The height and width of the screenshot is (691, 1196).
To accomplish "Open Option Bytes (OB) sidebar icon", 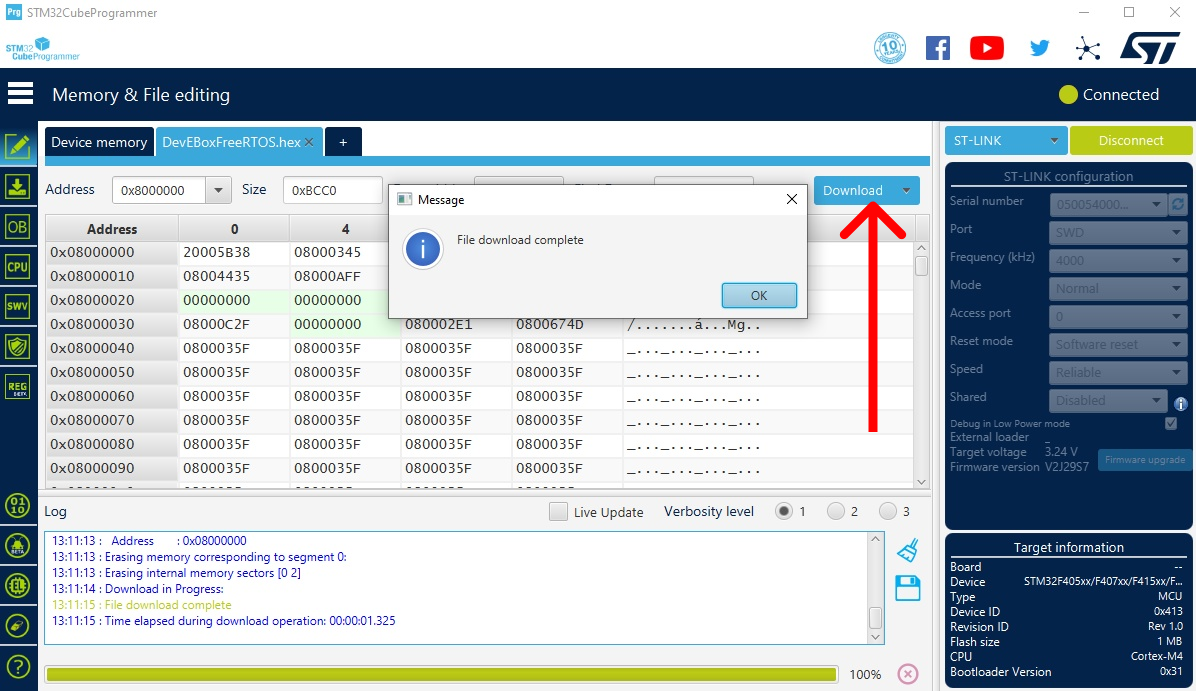I will click(18, 227).
